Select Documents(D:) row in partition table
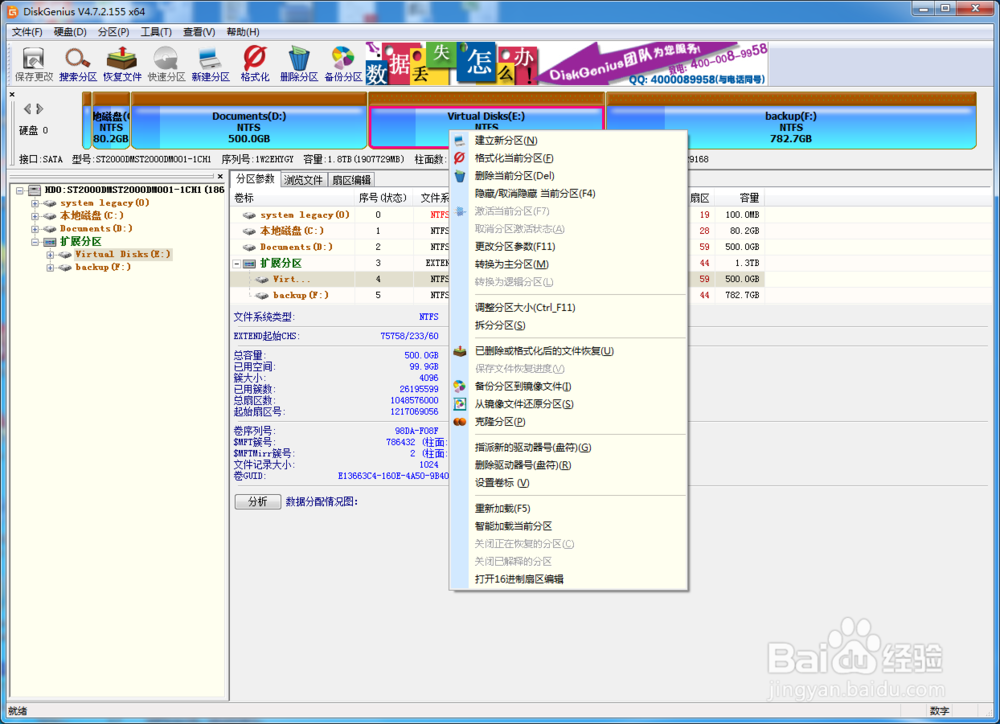 497,247
